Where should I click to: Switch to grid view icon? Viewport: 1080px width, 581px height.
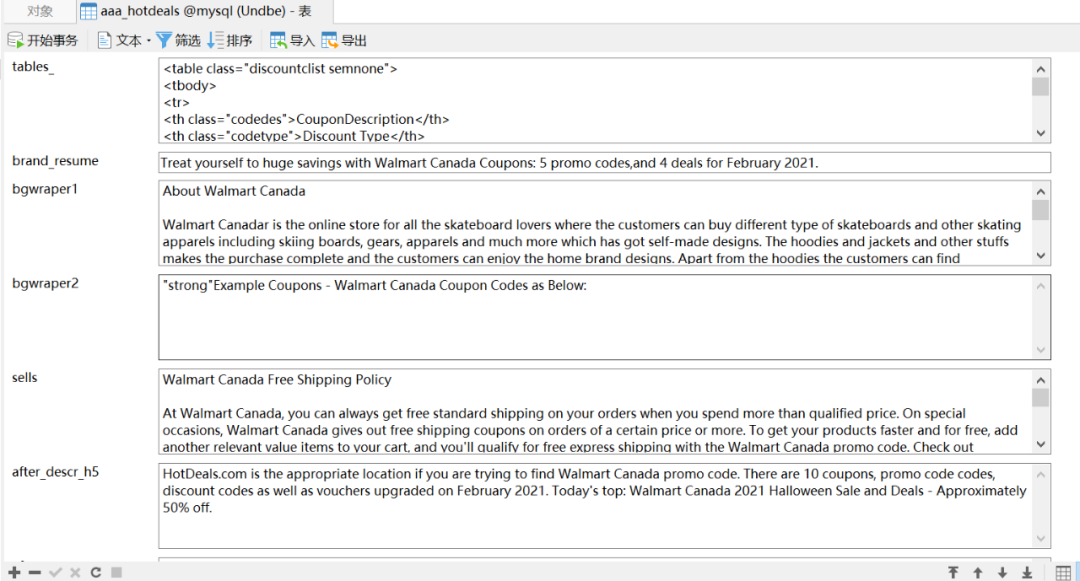point(1063,572)
